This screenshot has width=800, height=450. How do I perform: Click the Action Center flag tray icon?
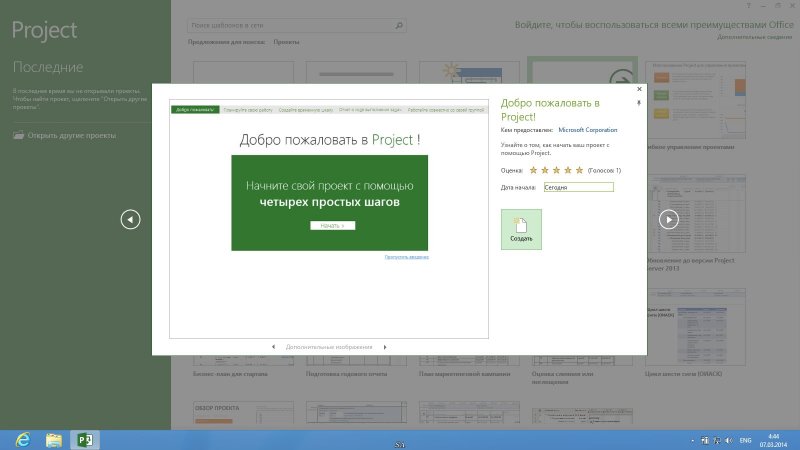[x=705, y=440]
